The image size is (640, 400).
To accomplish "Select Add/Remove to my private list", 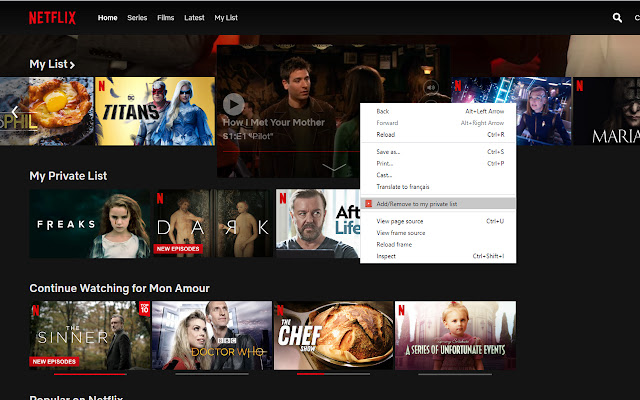I will coord(438,204).
